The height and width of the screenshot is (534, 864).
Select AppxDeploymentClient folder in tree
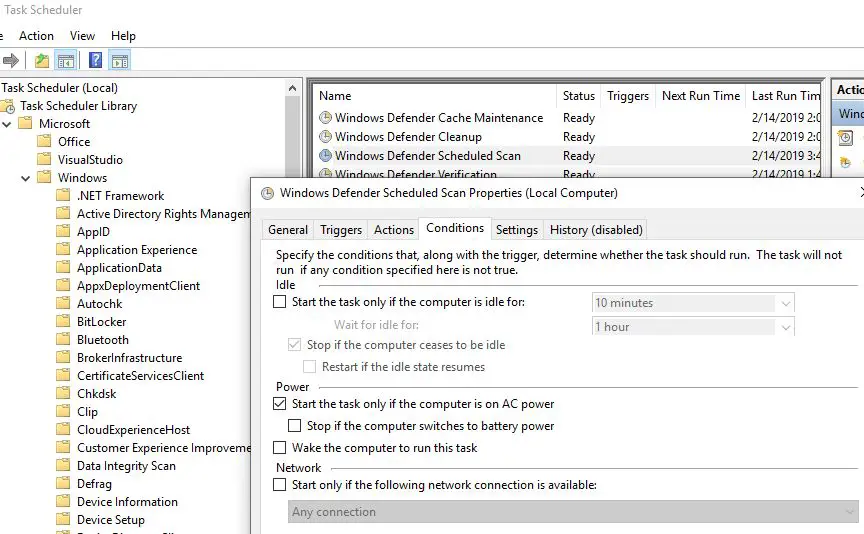(x=138, y=285)
